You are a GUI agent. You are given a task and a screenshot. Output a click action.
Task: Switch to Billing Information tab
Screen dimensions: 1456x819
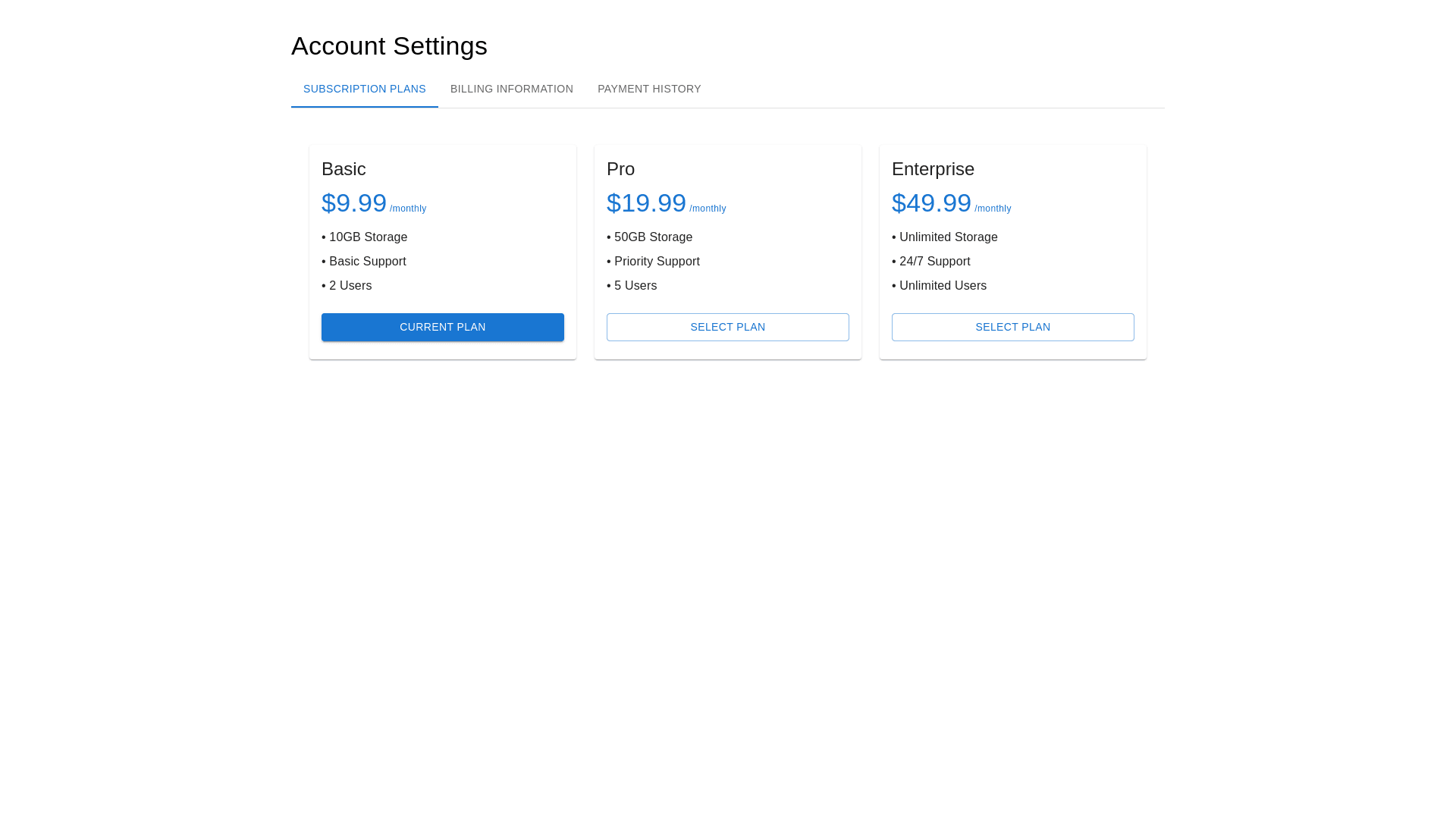[x=511, y=89]
